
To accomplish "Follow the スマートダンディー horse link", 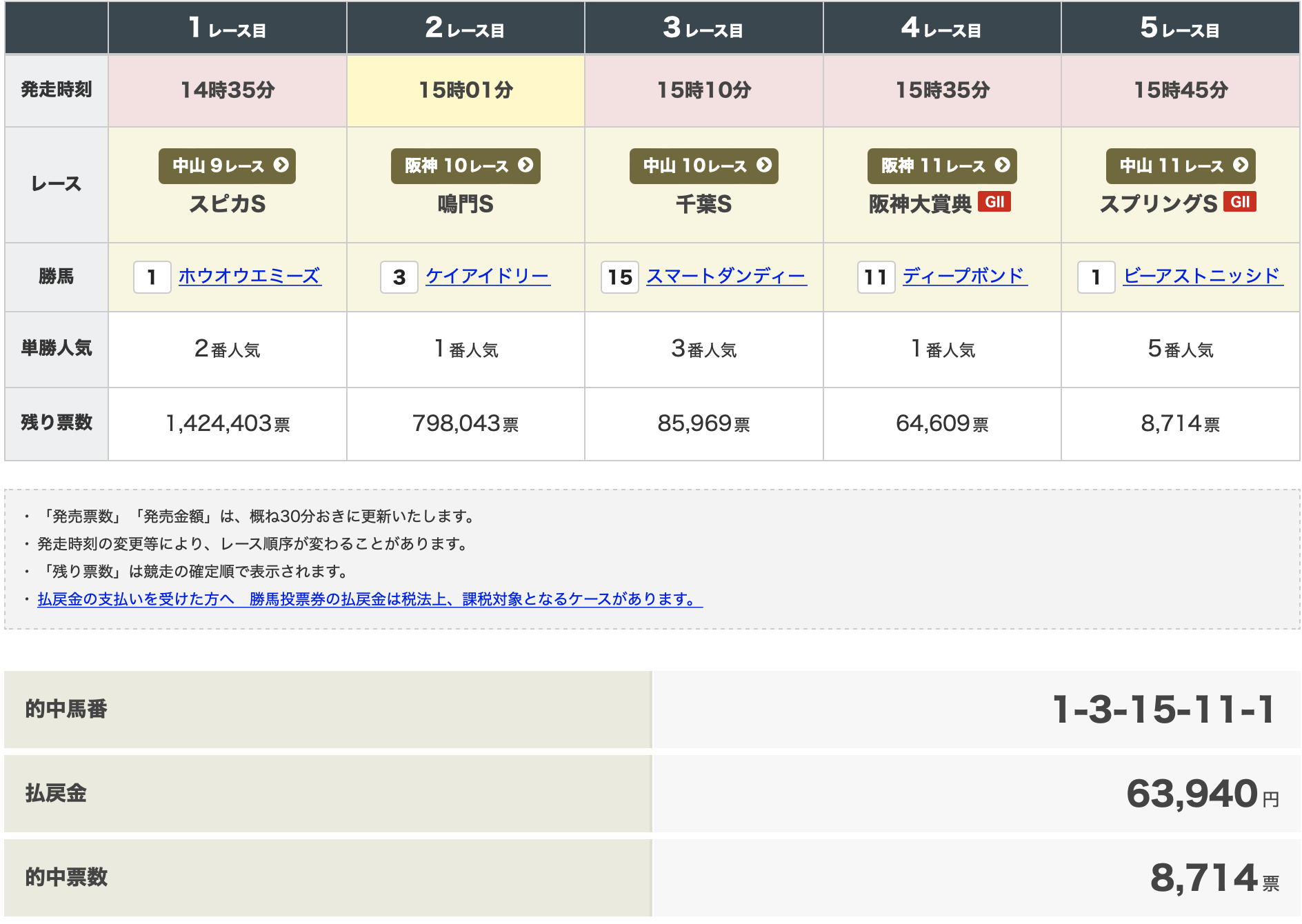I will click(x=726, y=276).
